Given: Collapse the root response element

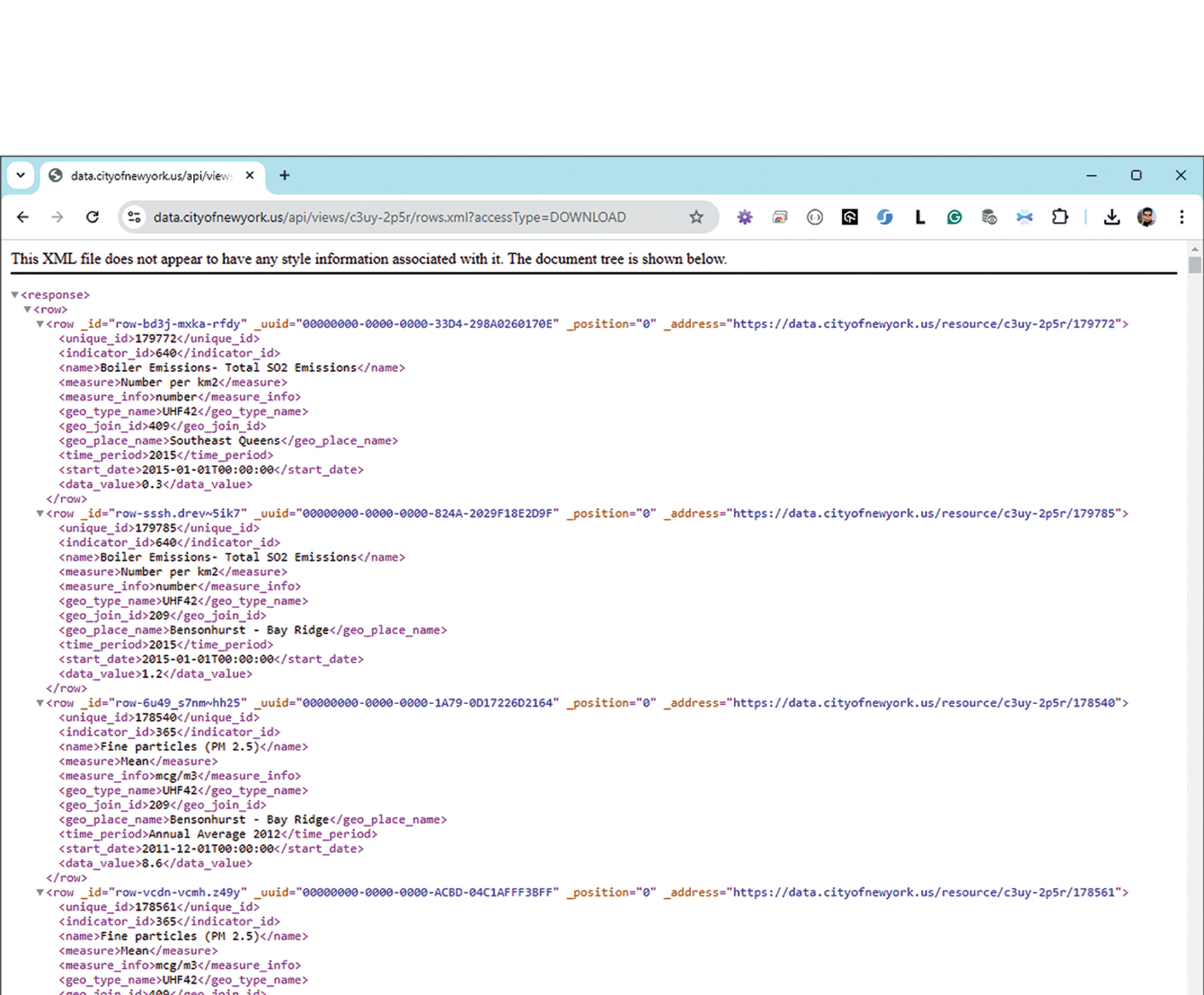Looking at the screenshot, I should click(x=15, y=295).
